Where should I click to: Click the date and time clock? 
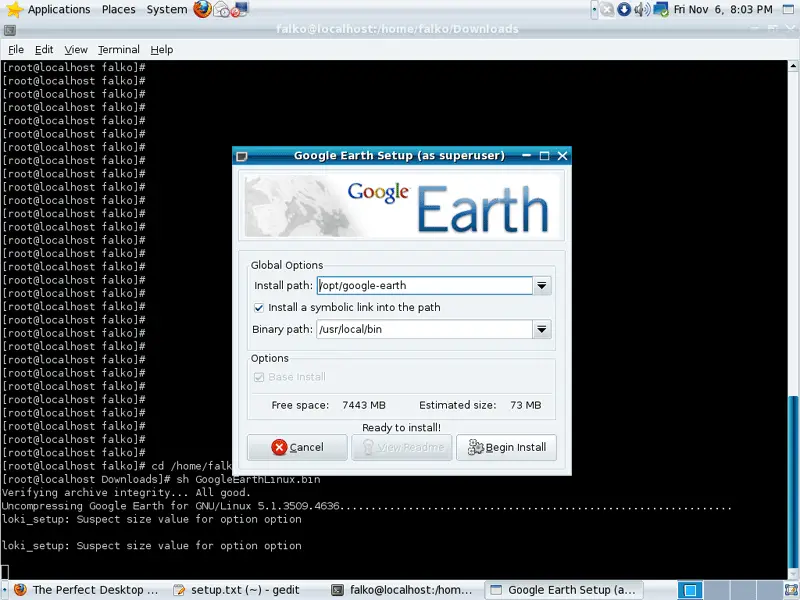click(723, 9)
